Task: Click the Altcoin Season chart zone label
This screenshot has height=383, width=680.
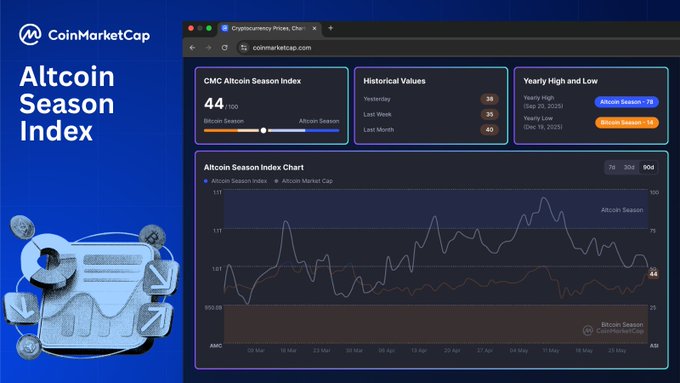Action: [x=622, y=210]
